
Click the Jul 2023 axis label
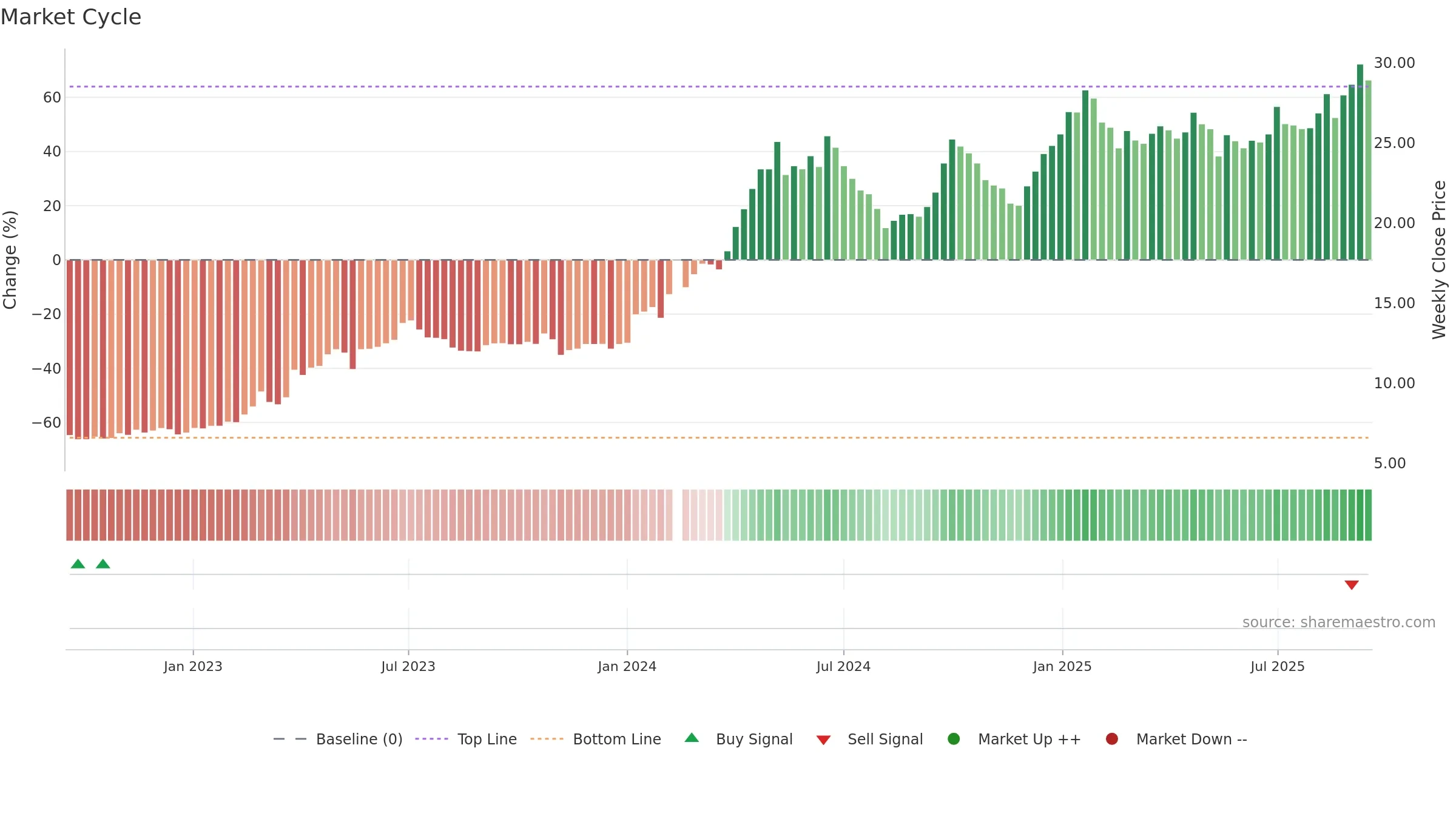click(x=408, y=667)
